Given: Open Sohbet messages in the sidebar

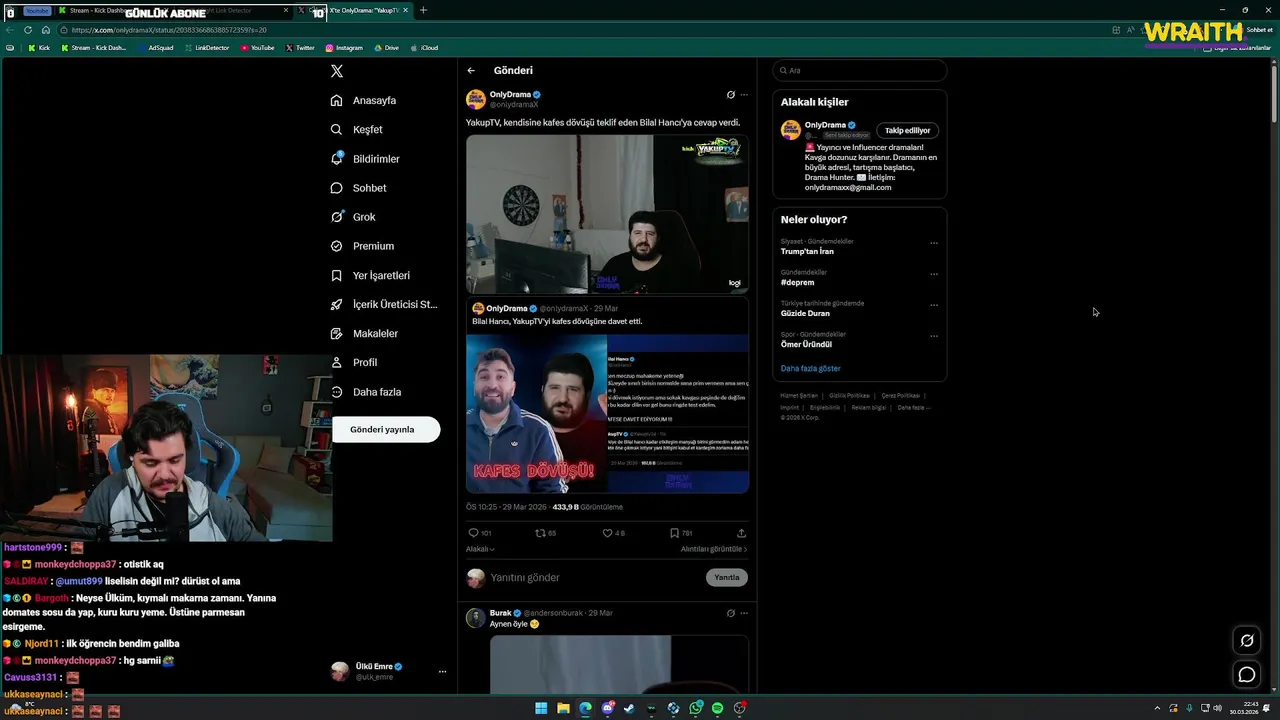Looking at the screenshot, I should tap(358, 188).
